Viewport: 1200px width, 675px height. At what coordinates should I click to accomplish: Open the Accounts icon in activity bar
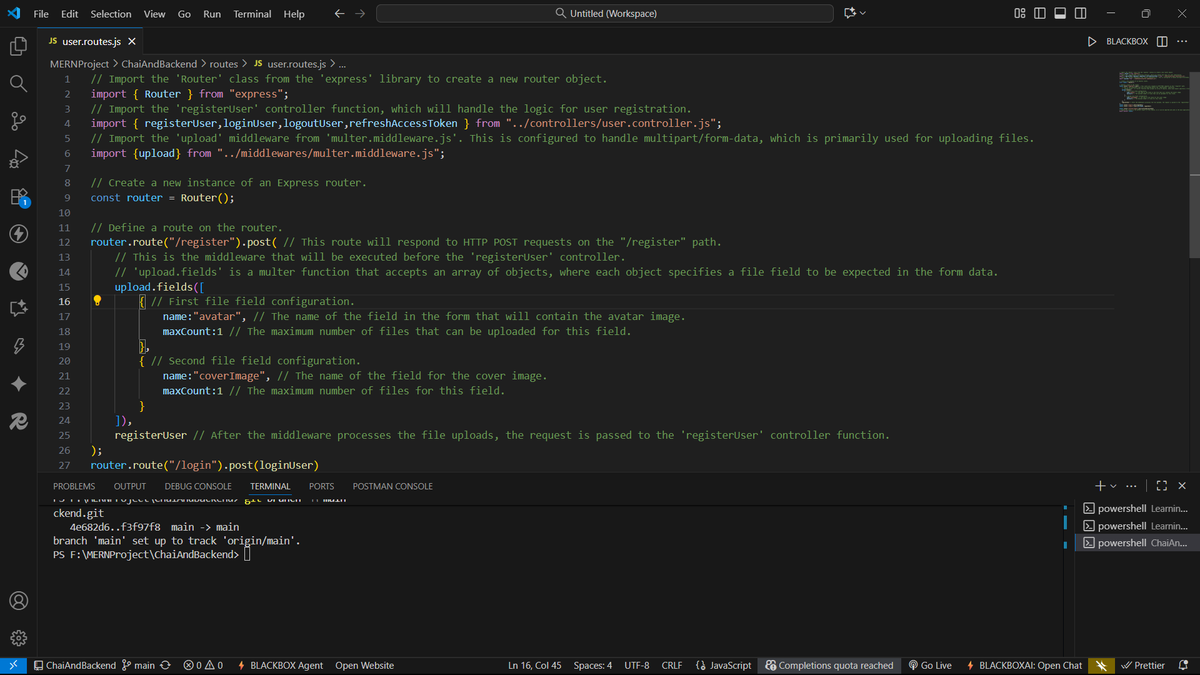coord(17,601)
